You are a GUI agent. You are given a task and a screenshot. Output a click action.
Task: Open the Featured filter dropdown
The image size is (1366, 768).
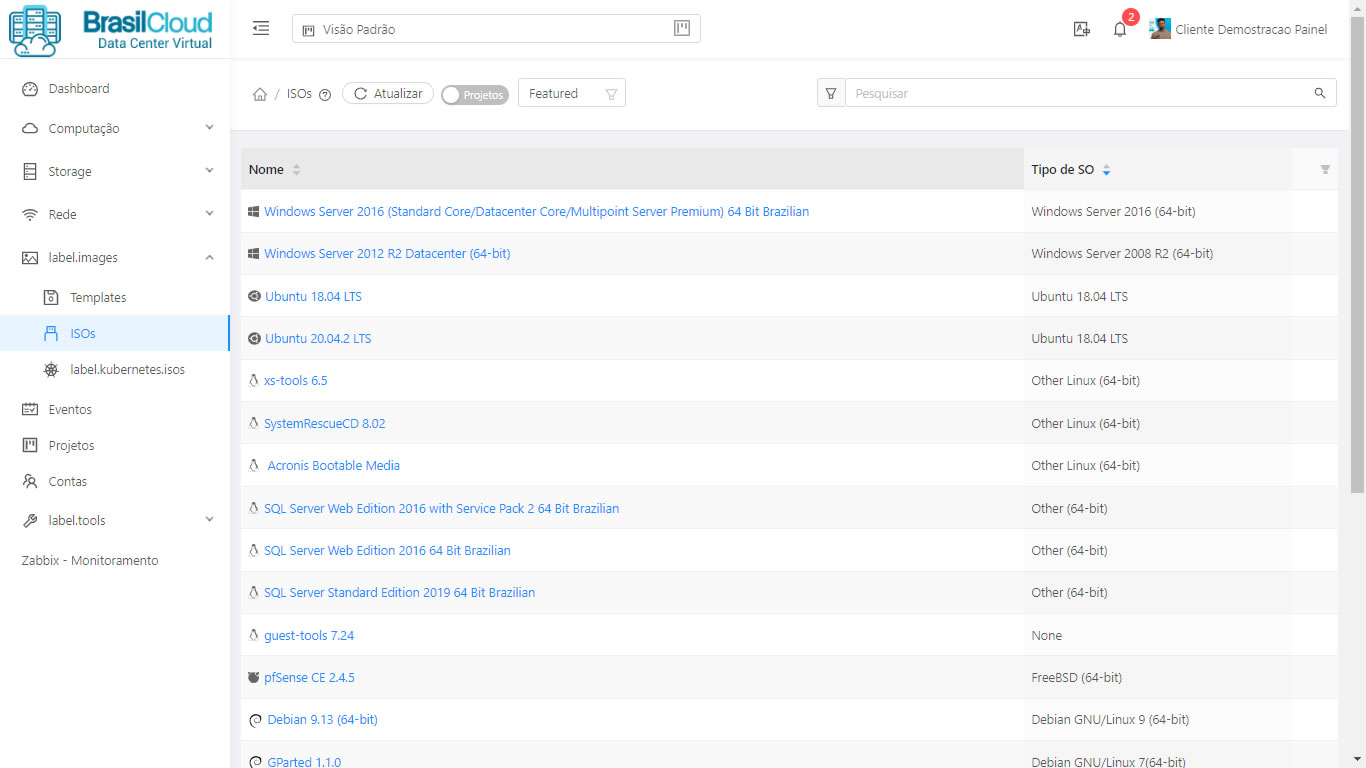point(572,93)
